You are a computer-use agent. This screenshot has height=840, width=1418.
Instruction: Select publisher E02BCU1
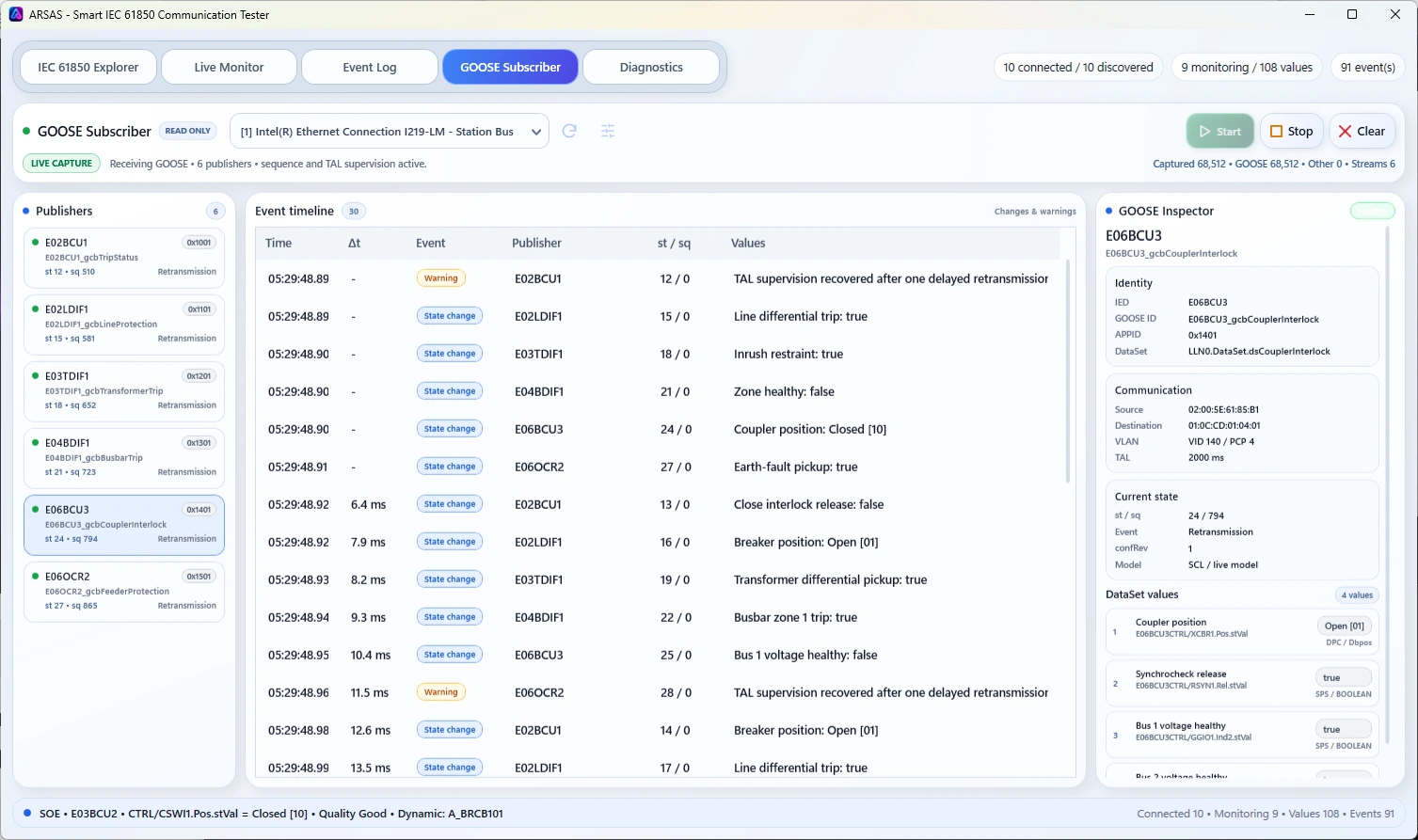[124, 258]
